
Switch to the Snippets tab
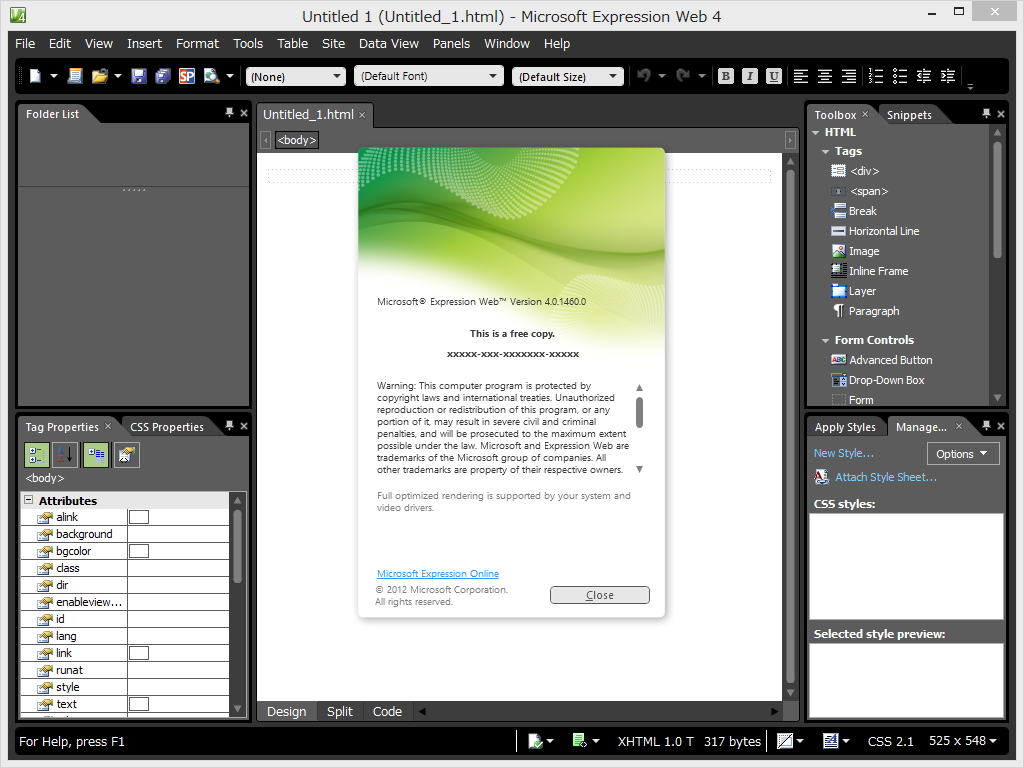click(909, 115)
